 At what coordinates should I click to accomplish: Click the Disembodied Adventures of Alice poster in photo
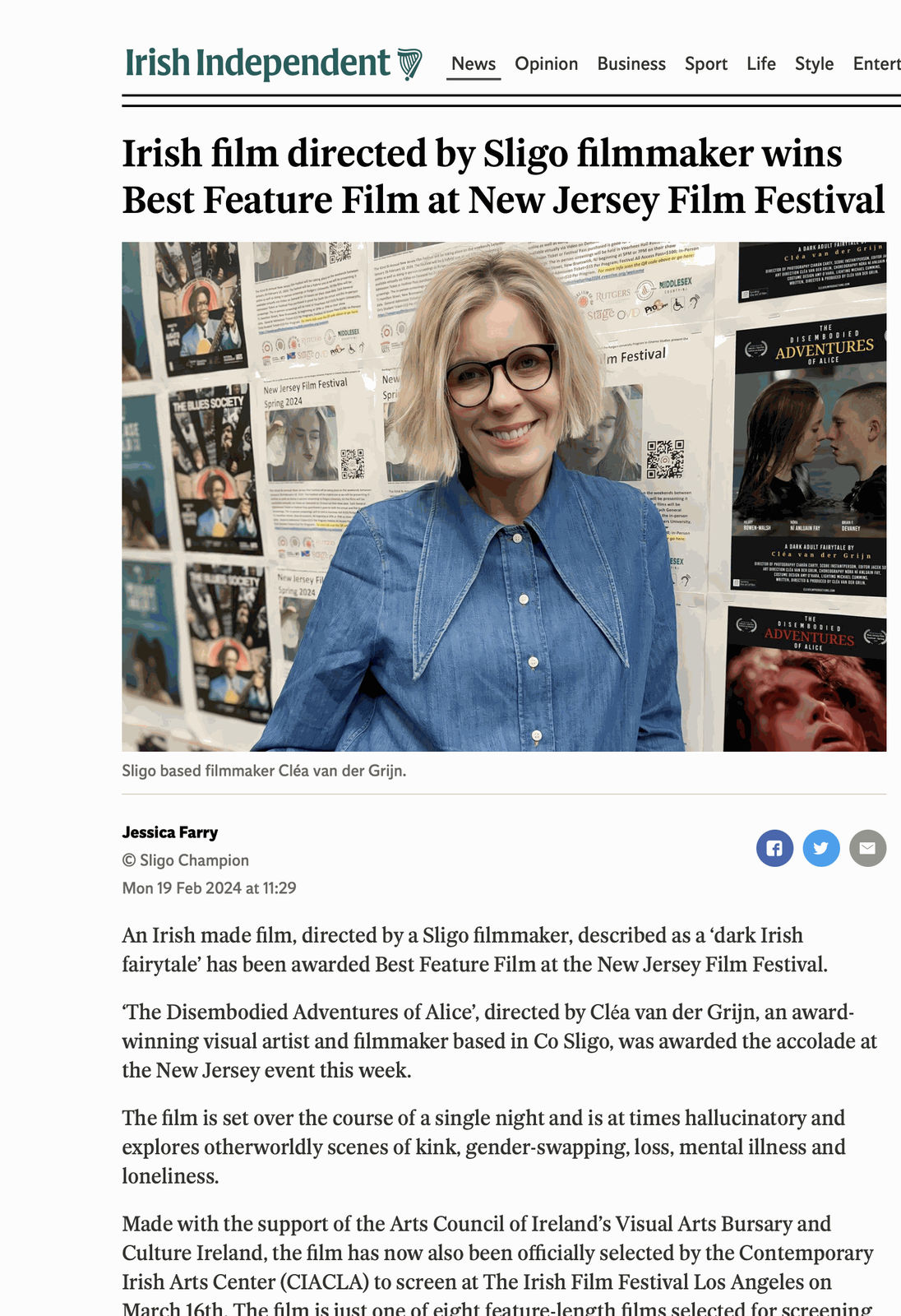point(811,454)
